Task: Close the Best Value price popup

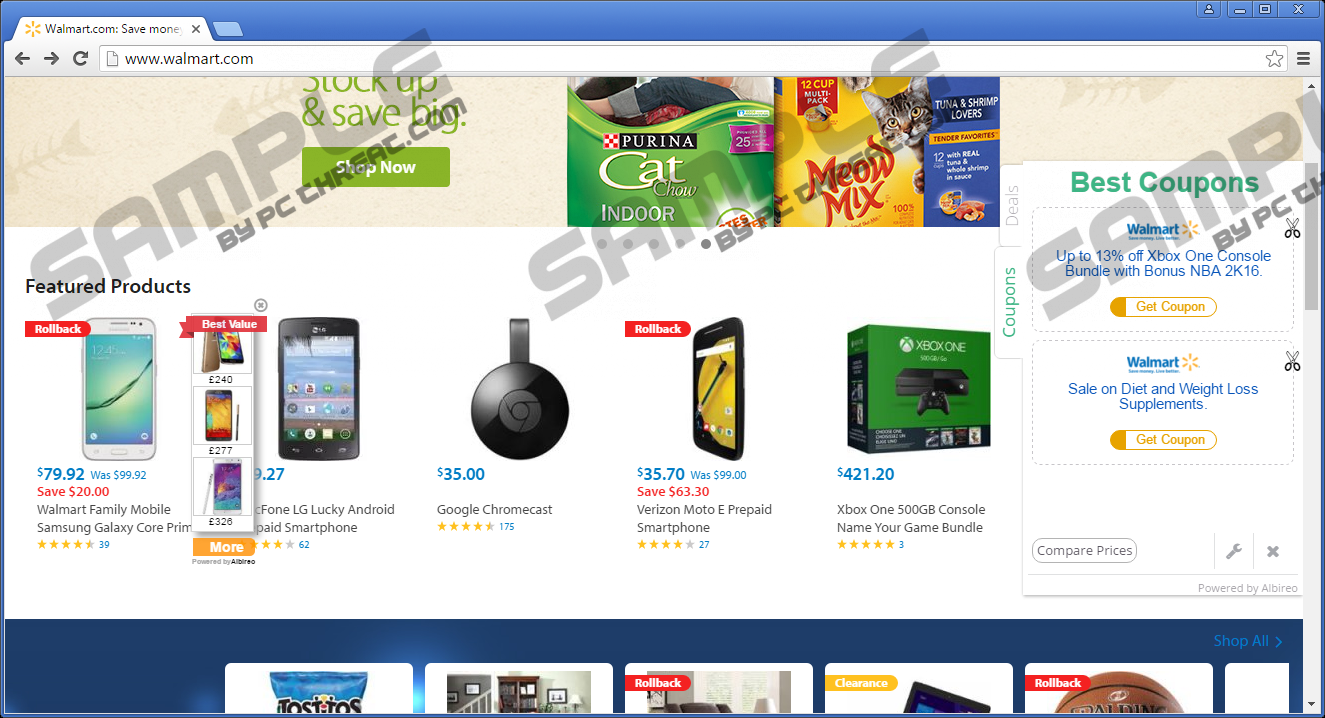Action: (261, 305)
